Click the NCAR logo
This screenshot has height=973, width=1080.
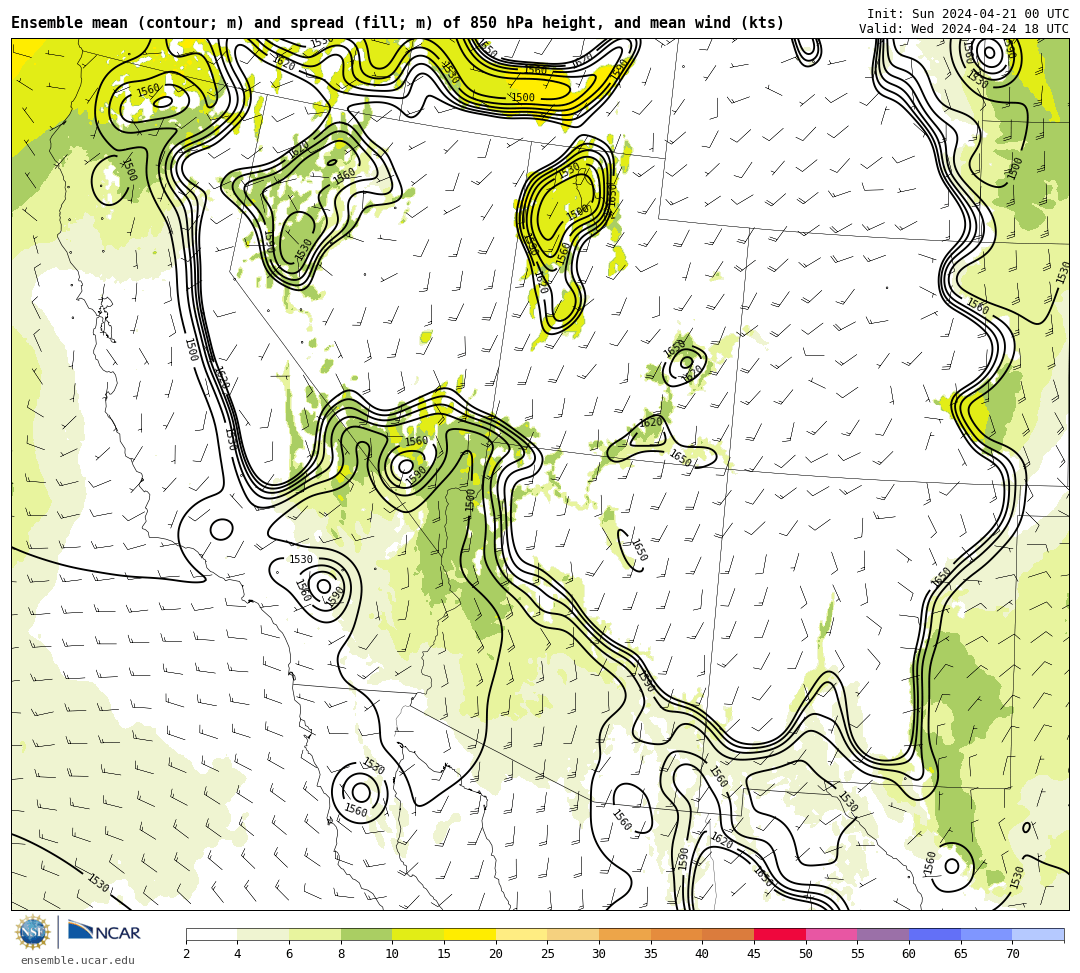coord(105,932)
